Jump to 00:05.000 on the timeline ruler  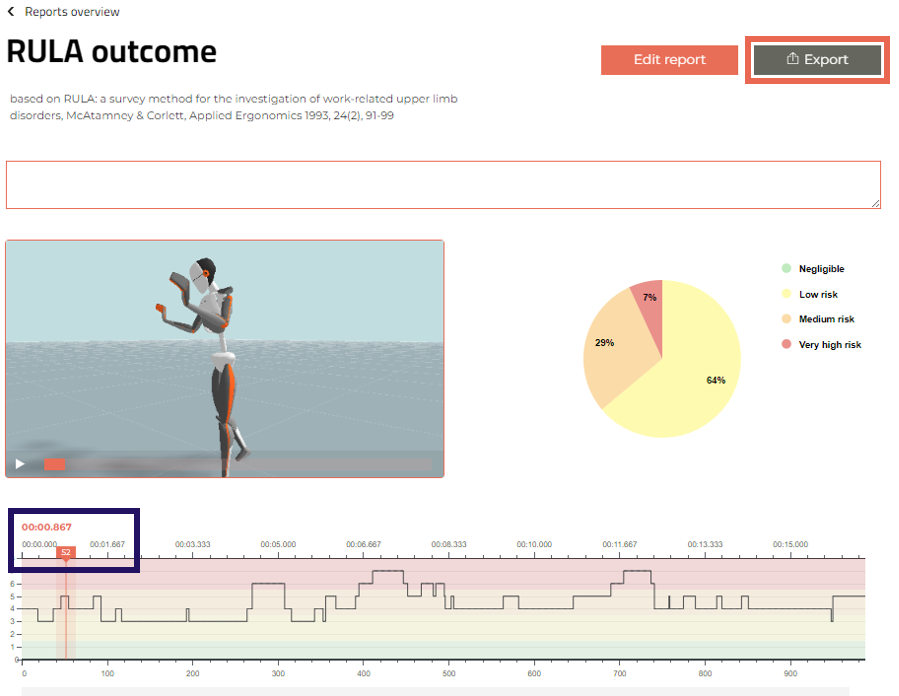pos(278,544)
